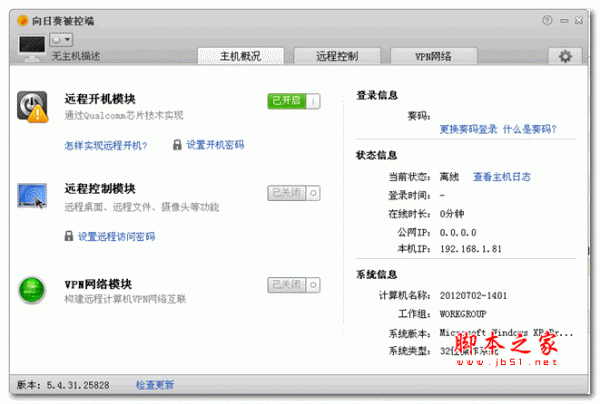Open 怎样实现远程开机? help link
This screenshot has width=600, height=404.
pyautogui.click(x=106, y=145)
